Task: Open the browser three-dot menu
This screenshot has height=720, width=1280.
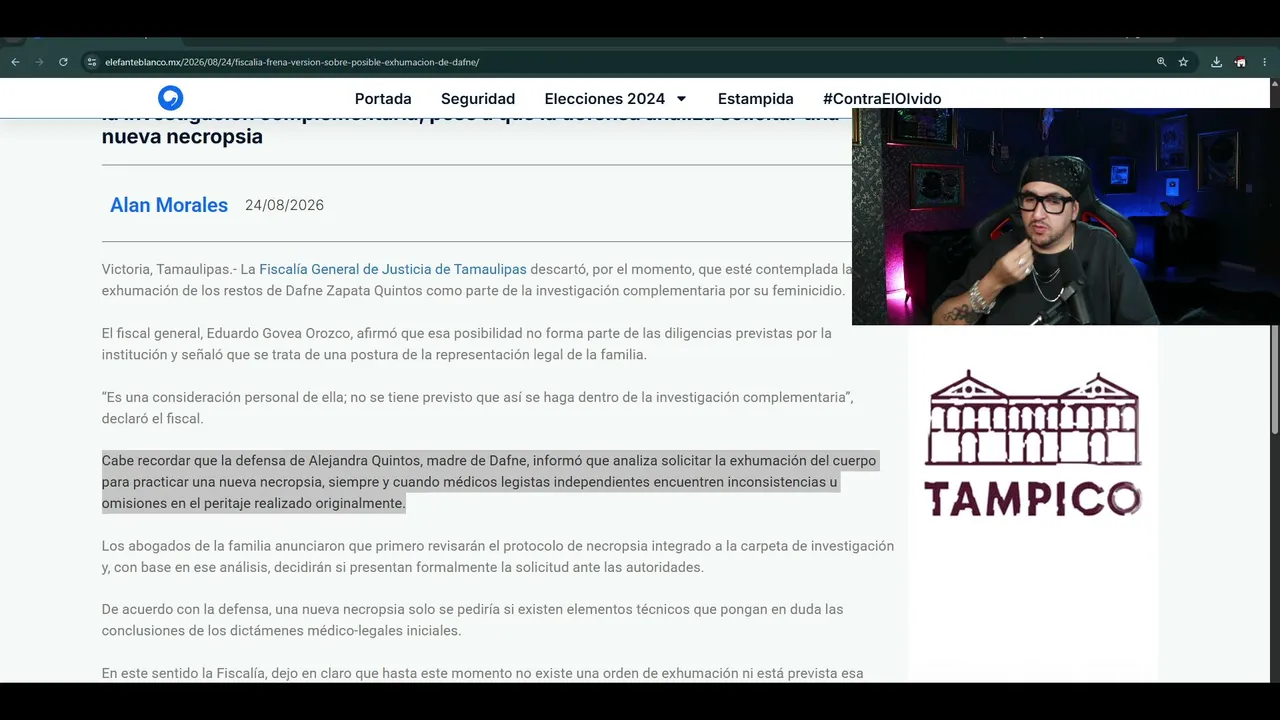Action: click(1264, 62)
